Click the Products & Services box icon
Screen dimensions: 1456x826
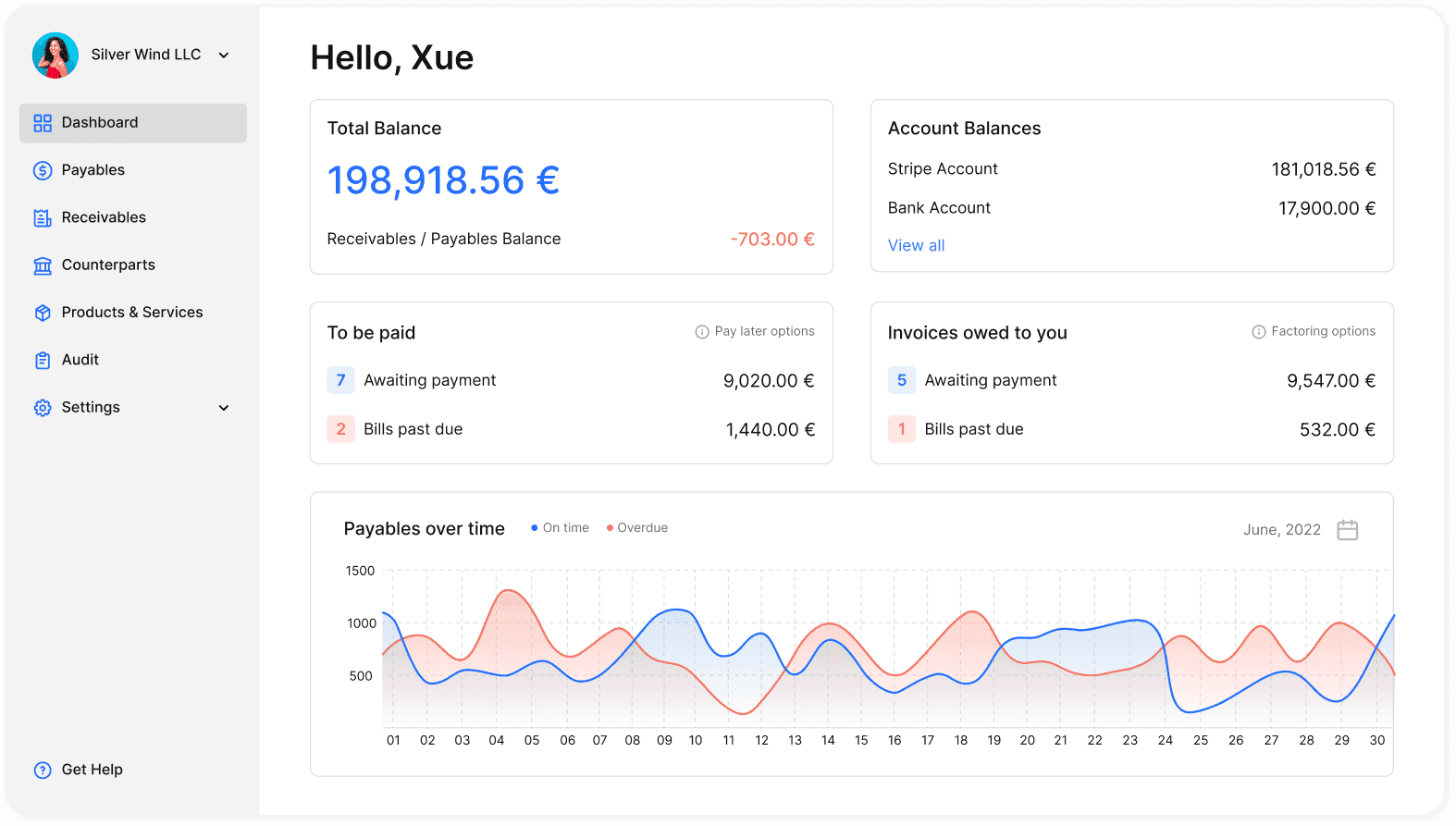pyautogui.click(x=43, y=313)
